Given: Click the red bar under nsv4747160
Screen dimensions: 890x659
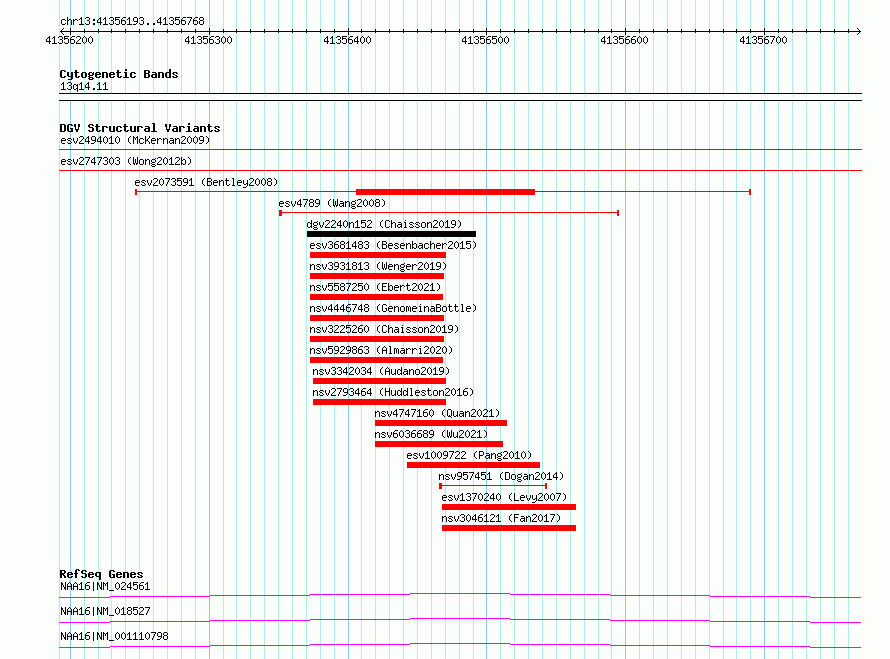Looking at the screenshot, I should pos(441,423).
